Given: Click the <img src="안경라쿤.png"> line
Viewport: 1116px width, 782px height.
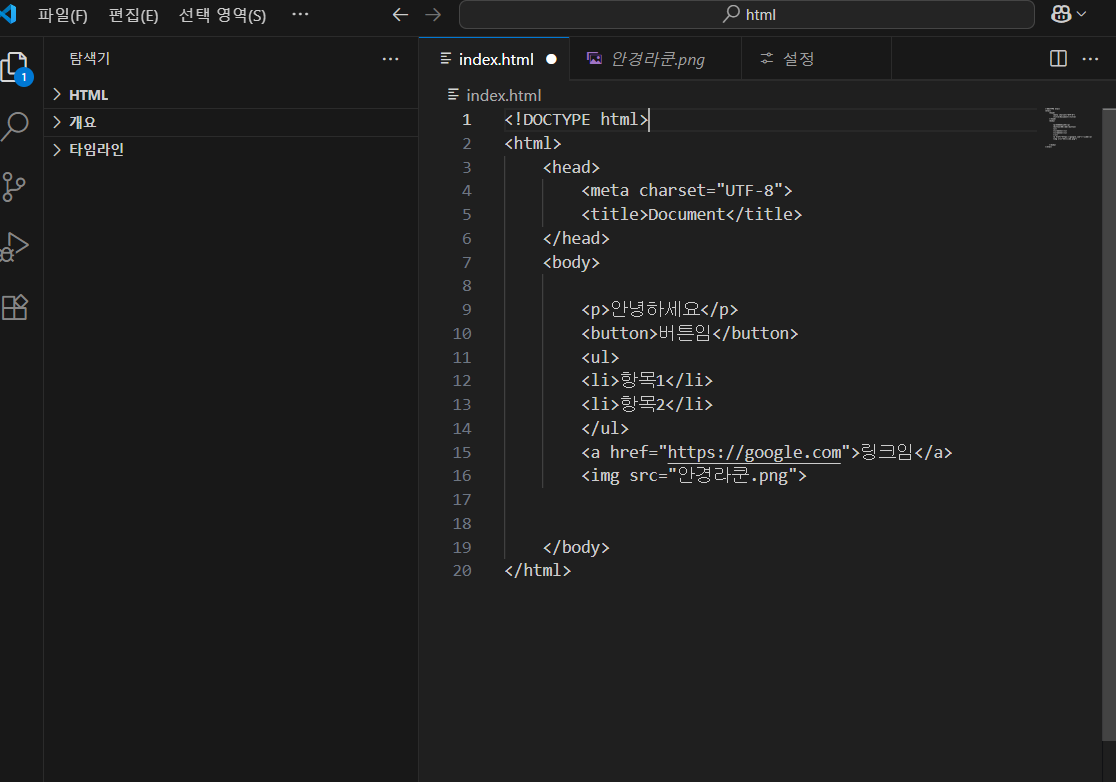Looking at the screenshot, I should 694,476.
